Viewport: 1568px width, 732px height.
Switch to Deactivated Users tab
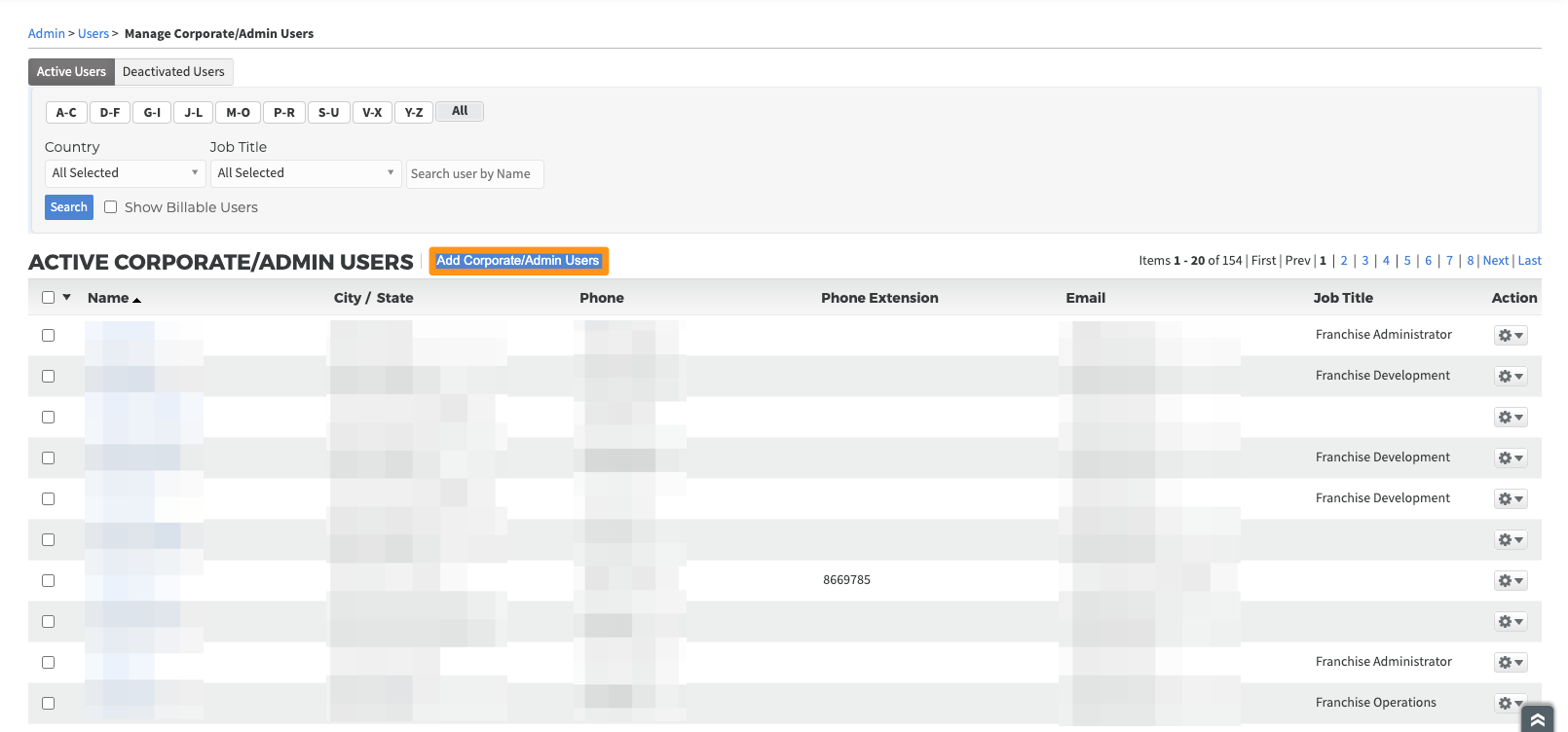pos(173,72)
